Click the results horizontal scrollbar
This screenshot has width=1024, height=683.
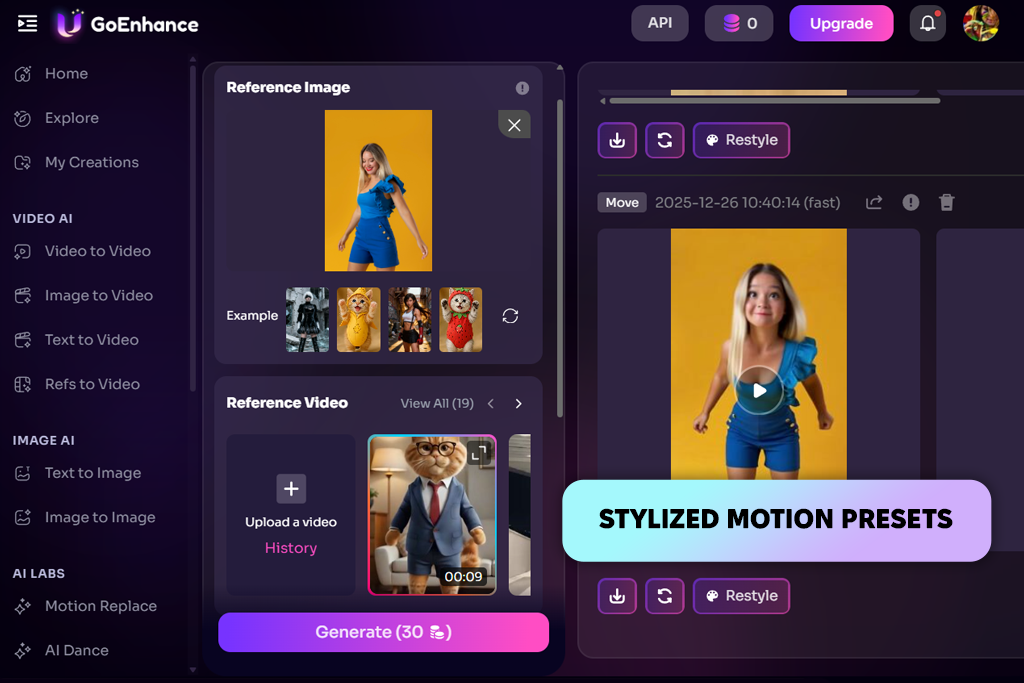tap(775, 101)
